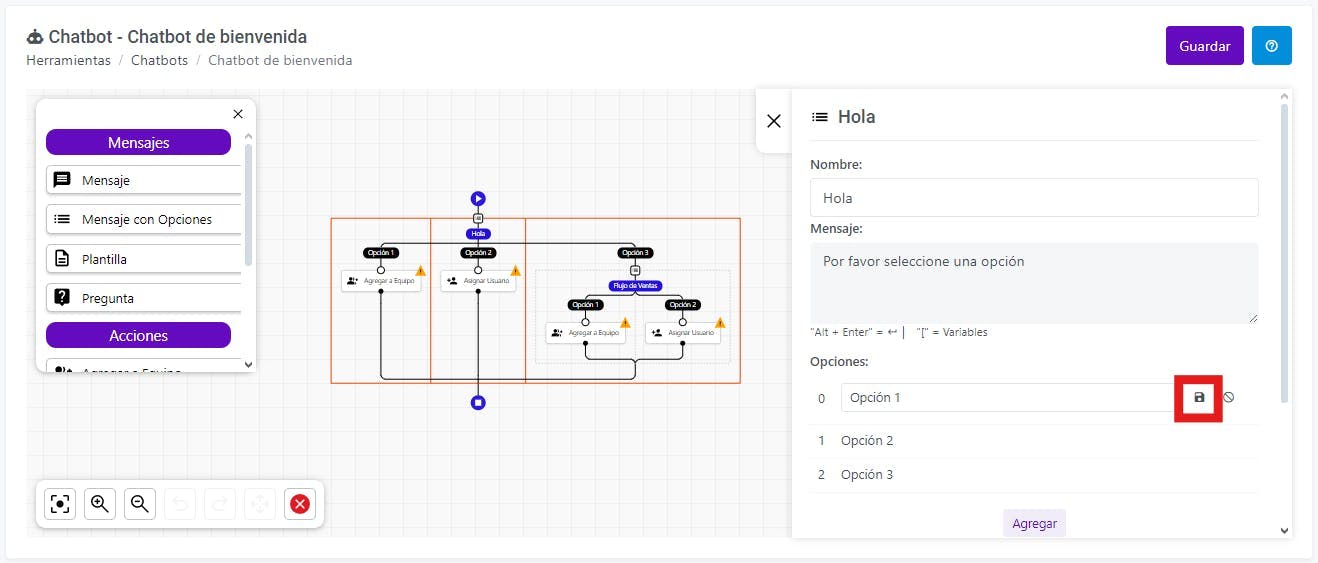This screenshot has width=1318, height=563.
Task: Click the Guardar button
Action: tap(1205, 46)
